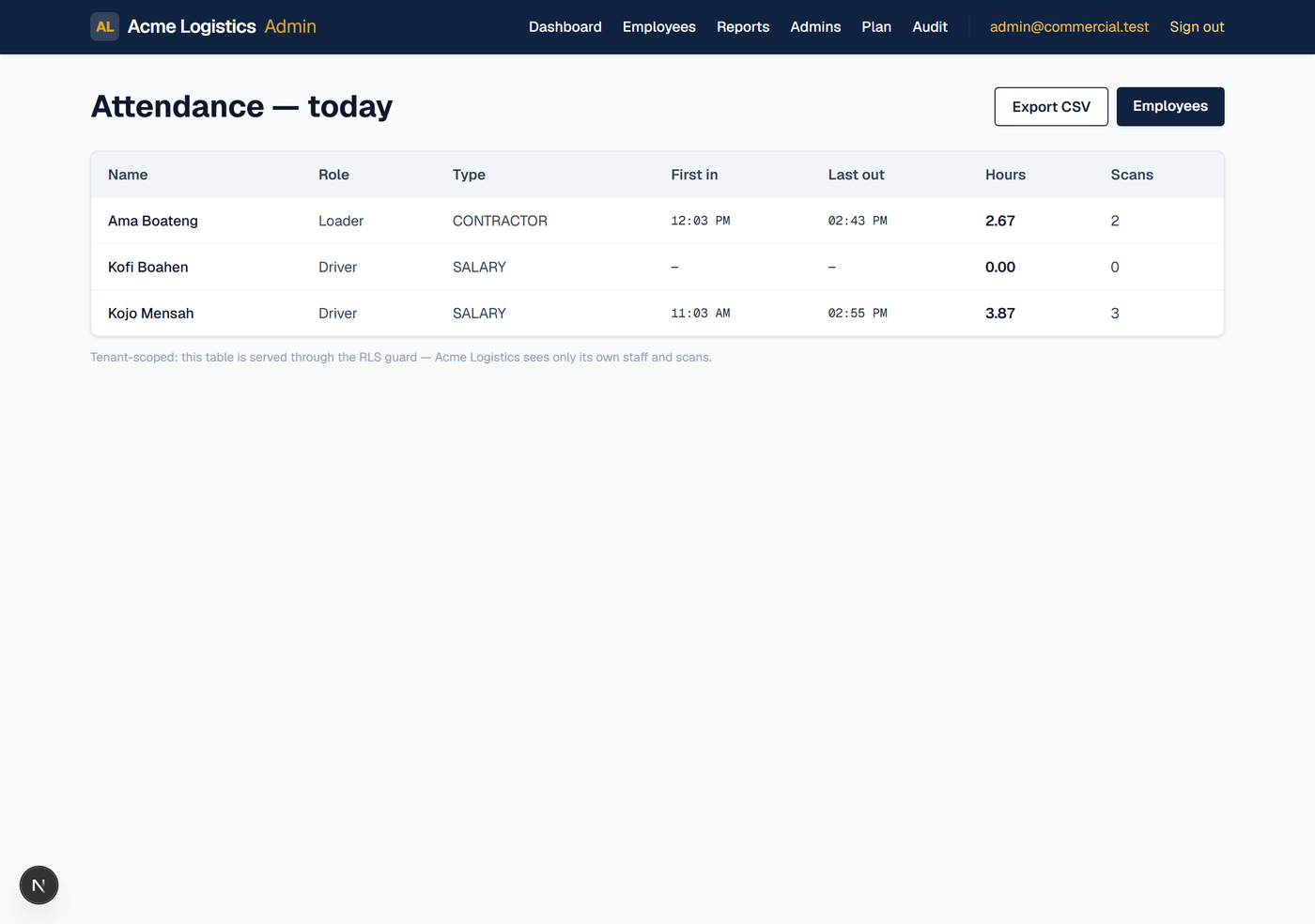Click the 11:03 AM first-in time
Screen dimensions: 1315x924
[701, 314]
